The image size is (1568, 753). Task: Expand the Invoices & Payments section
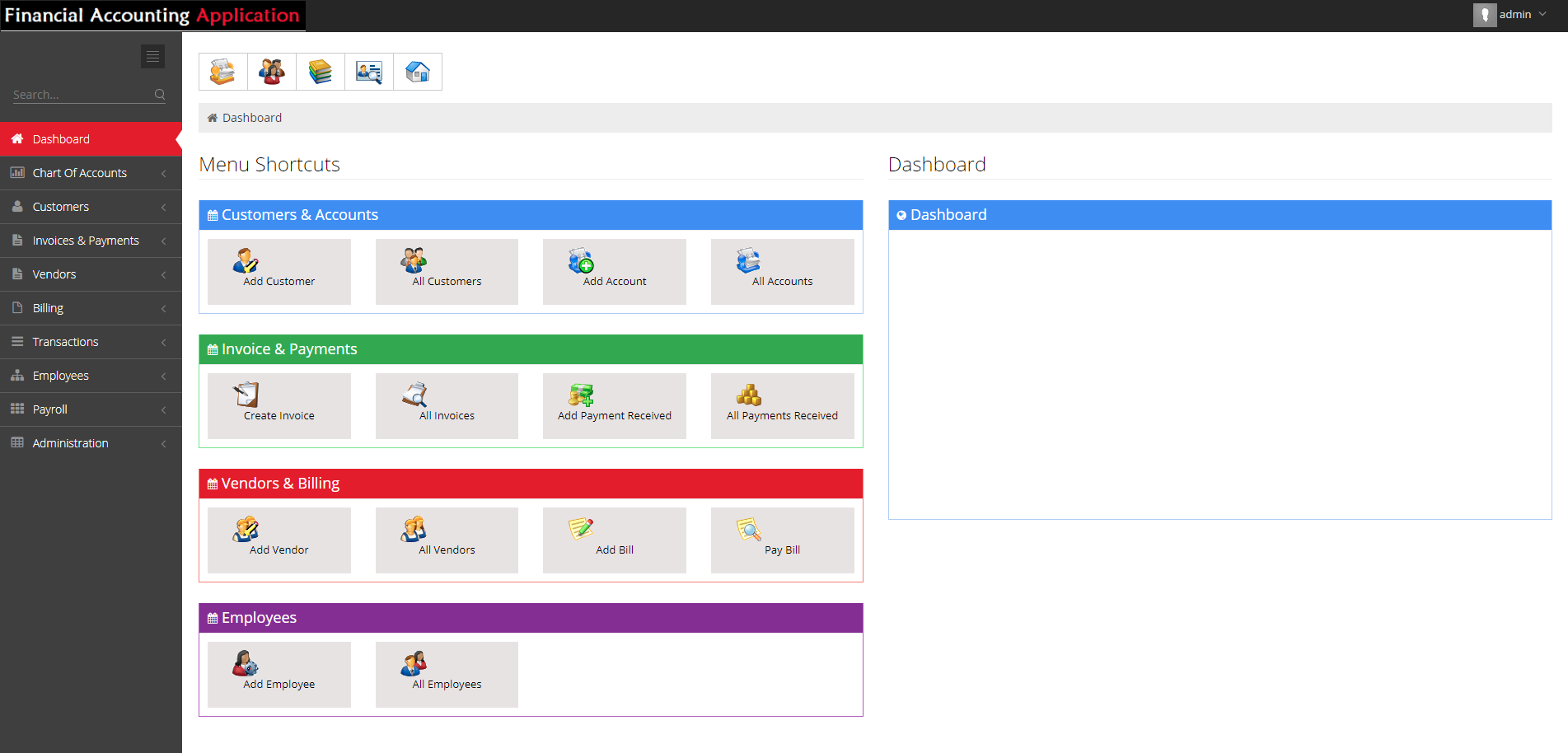85,240
